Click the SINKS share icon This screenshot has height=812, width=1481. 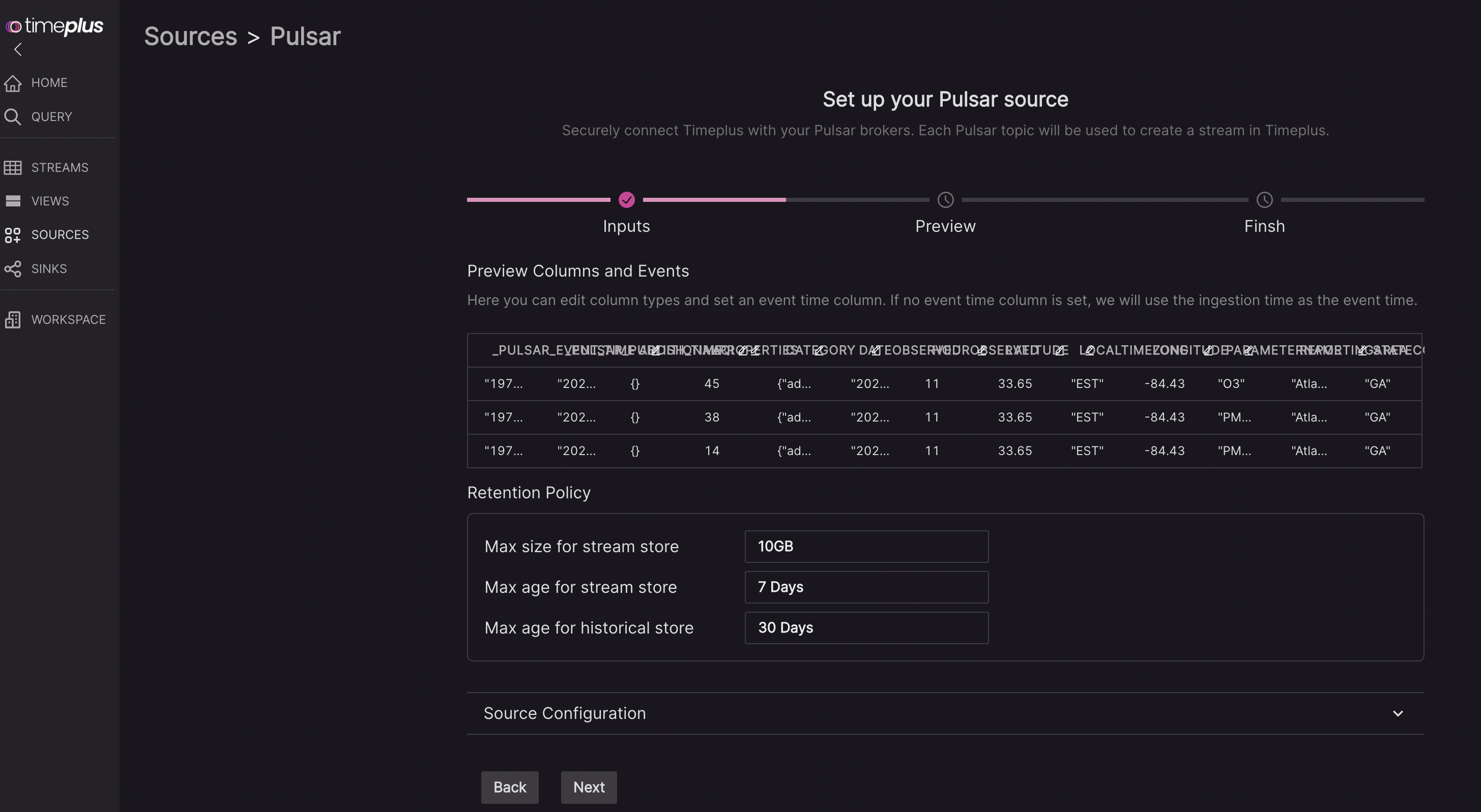[x=13, y=268]
